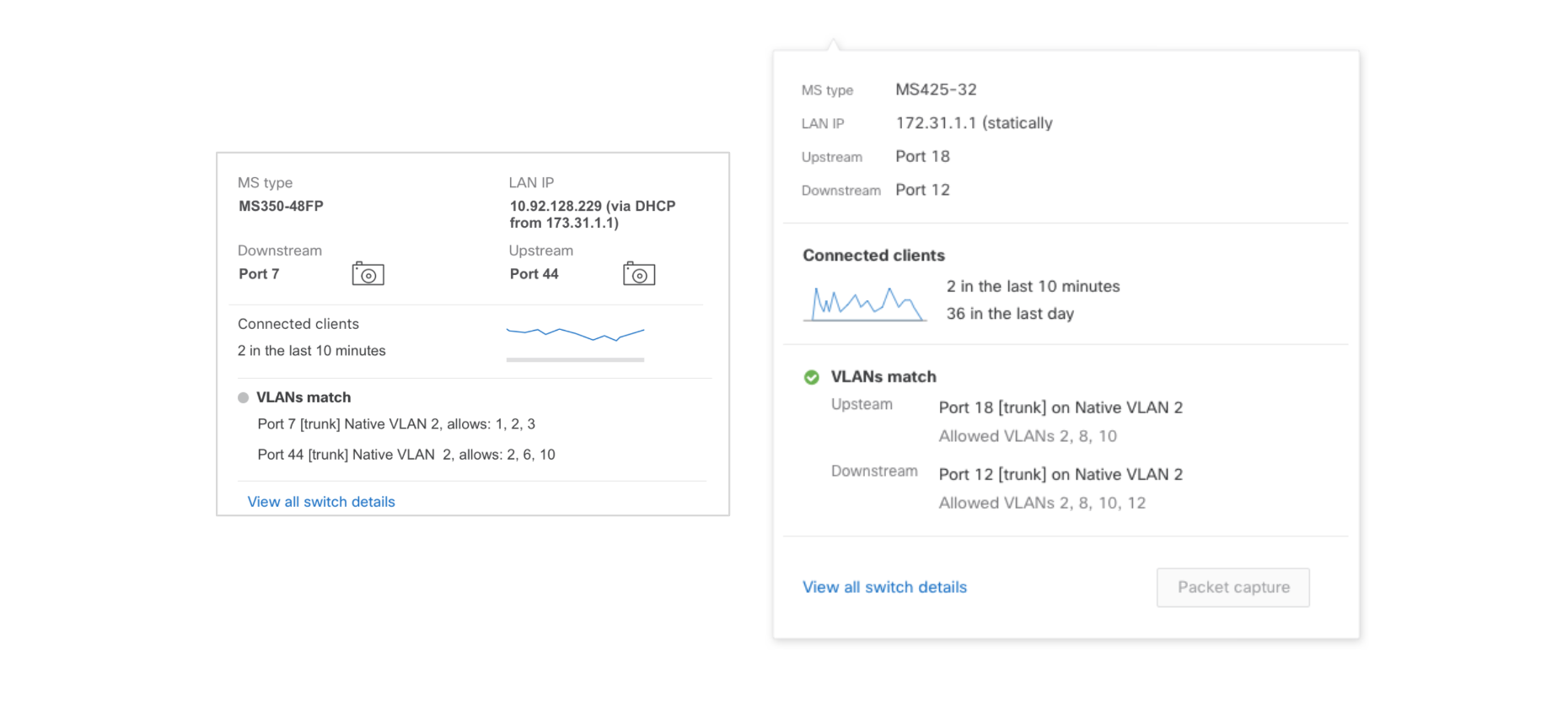
Task: Click the gray VLANs match status dot
Action: 243,397
